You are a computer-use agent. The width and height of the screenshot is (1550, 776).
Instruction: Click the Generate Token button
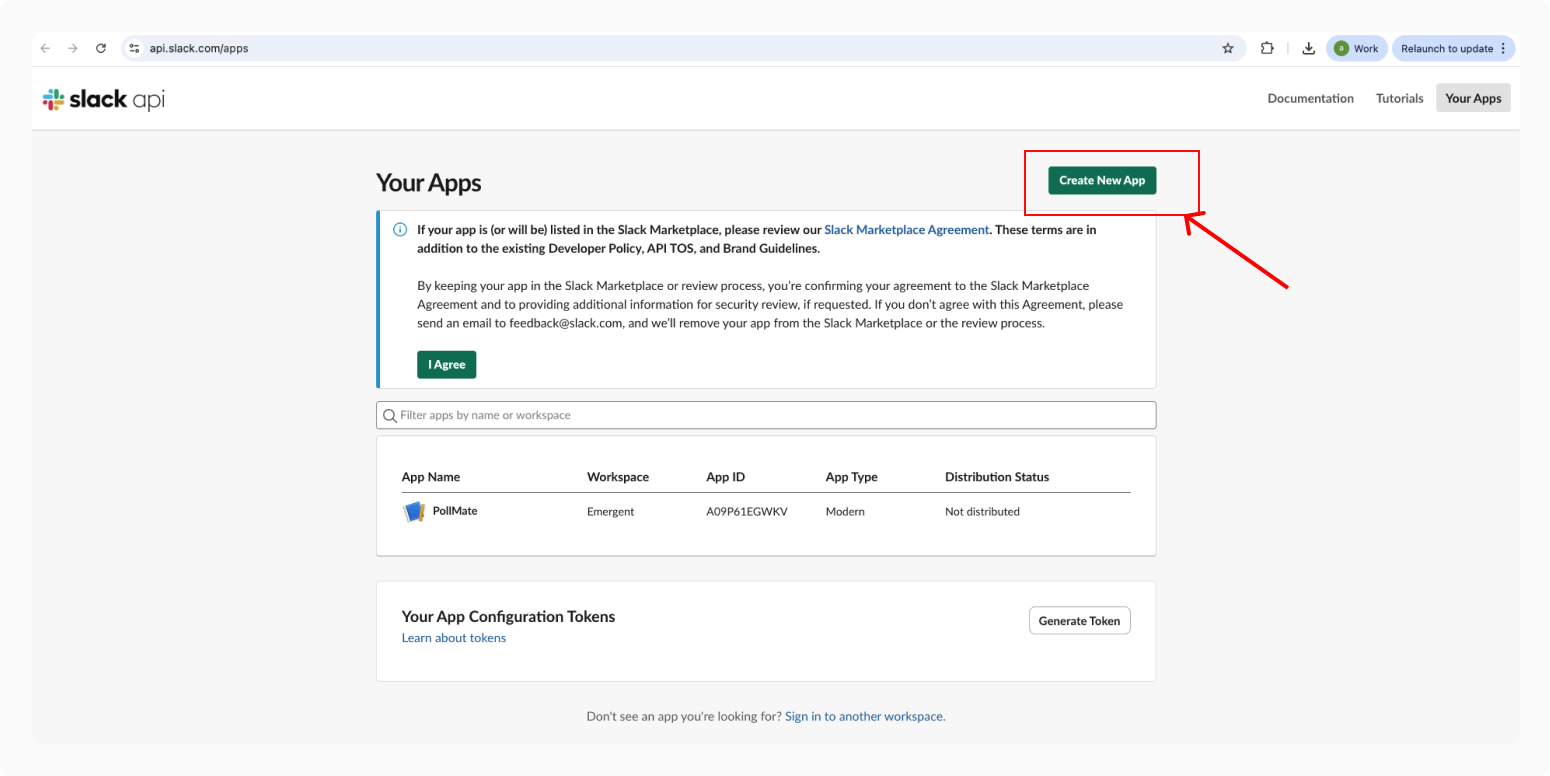(x=1080, y=620)
